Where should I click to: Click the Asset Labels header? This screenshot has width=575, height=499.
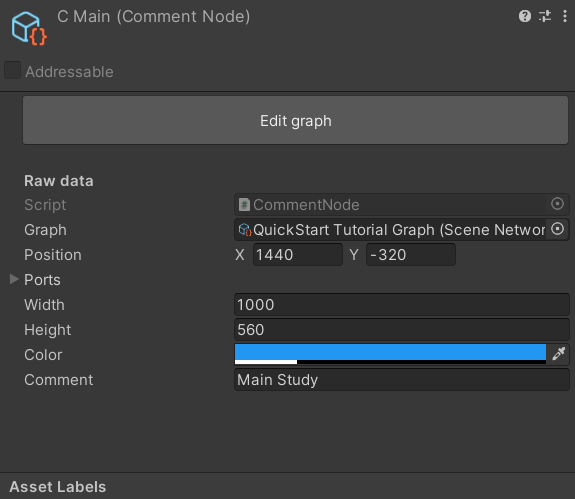(58, 487)
